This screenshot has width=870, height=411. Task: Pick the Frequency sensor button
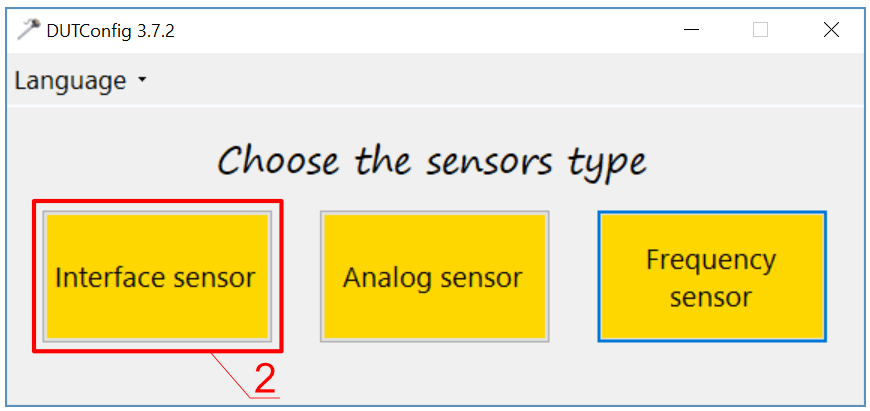[711, 277]
